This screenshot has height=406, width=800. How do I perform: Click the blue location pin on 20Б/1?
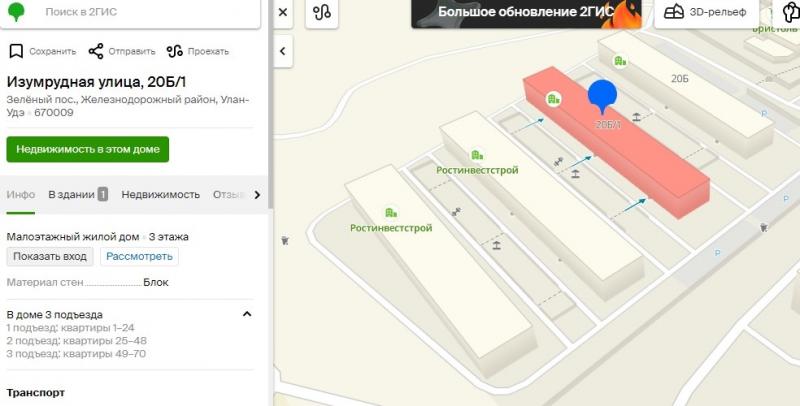603,96
